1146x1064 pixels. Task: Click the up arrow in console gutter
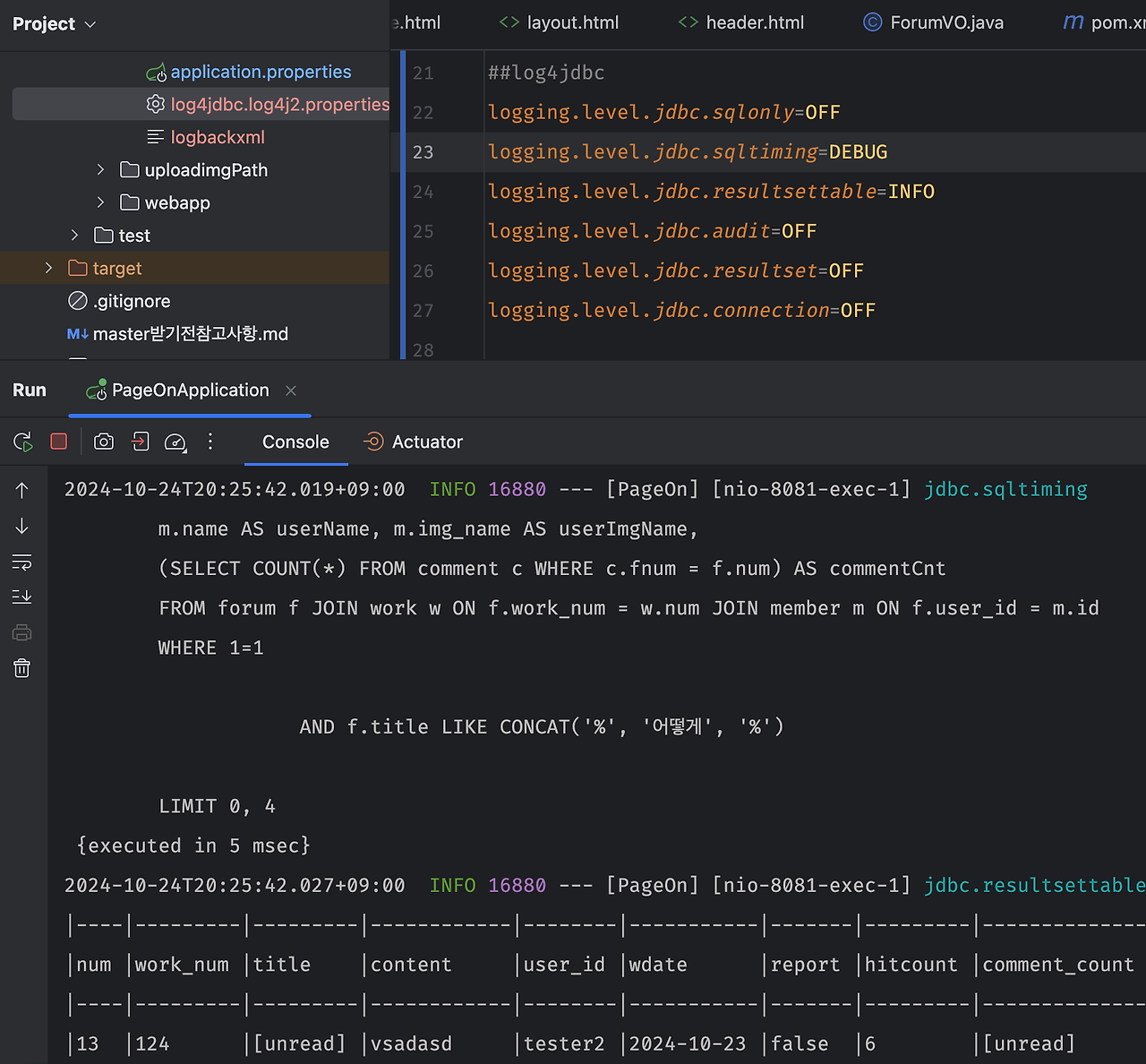(x=22, y=490)
